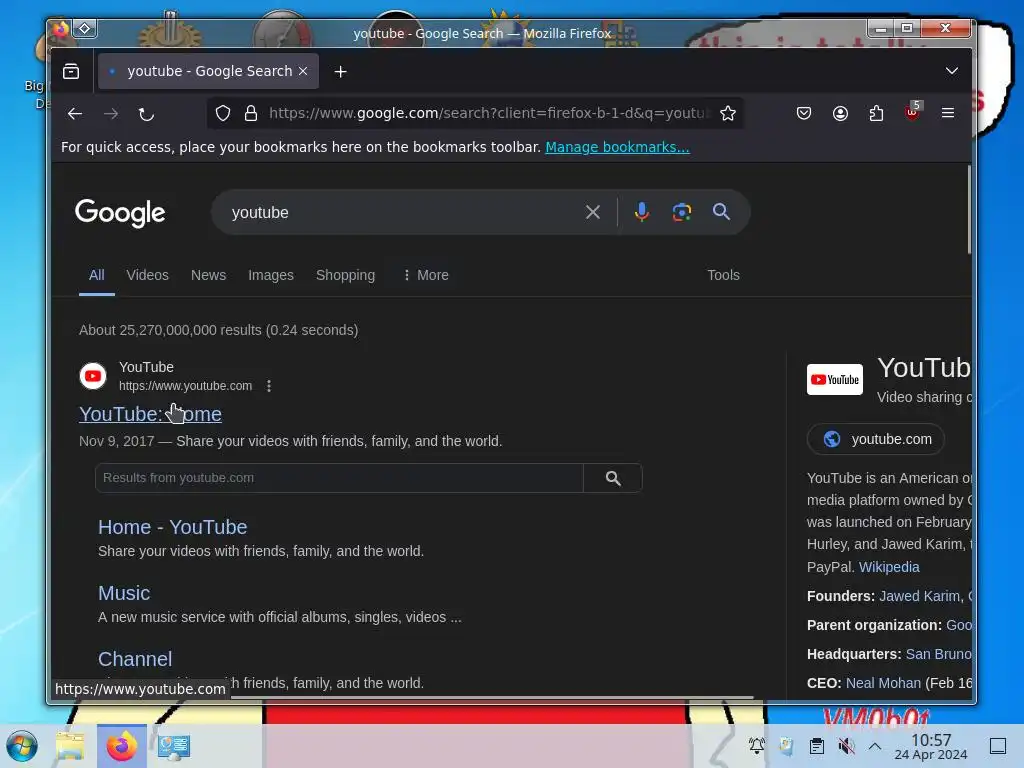Select the All results tab

[x=97, y=275]
